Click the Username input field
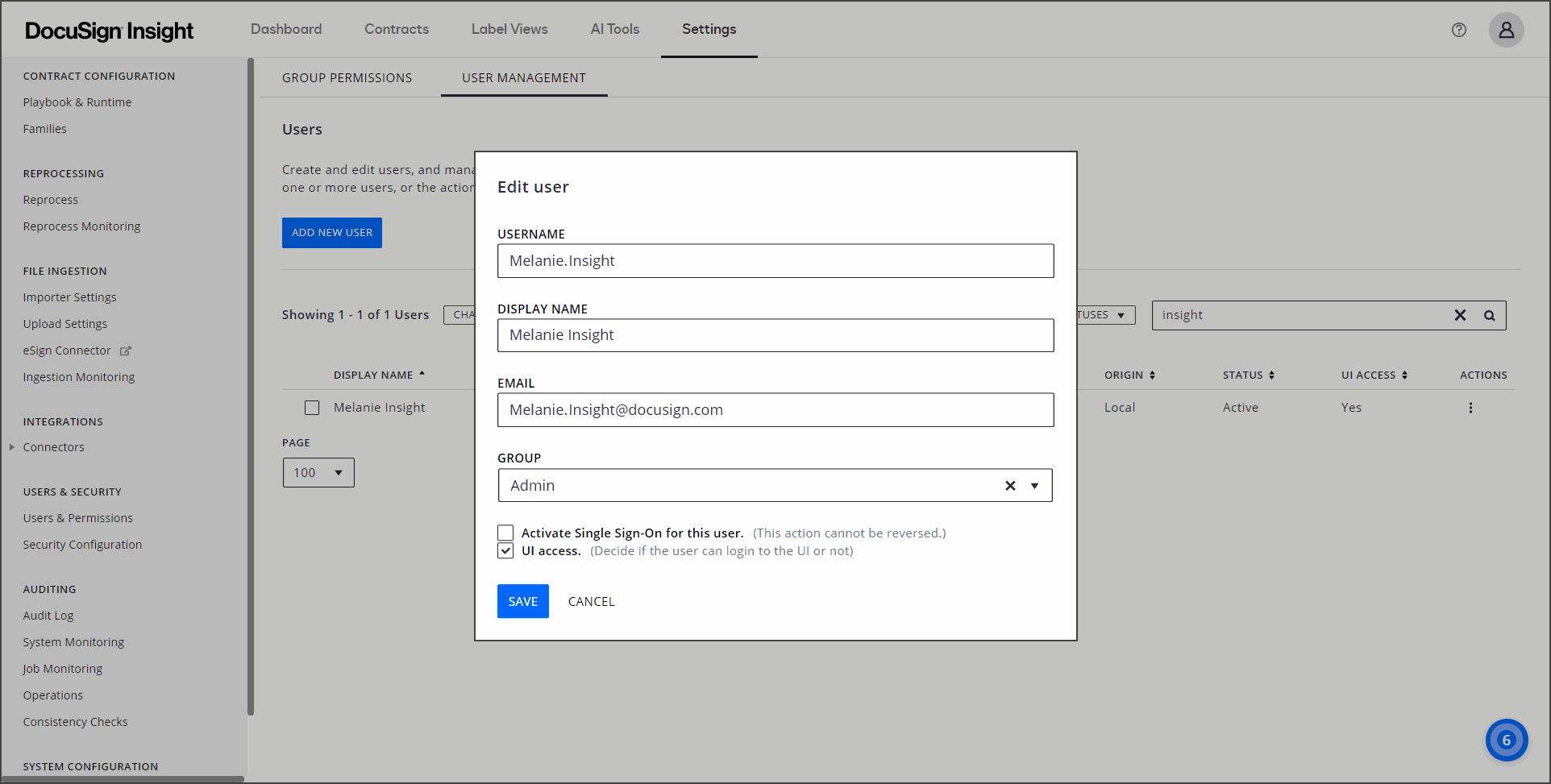1551x784 pixels. pos(775,261)
